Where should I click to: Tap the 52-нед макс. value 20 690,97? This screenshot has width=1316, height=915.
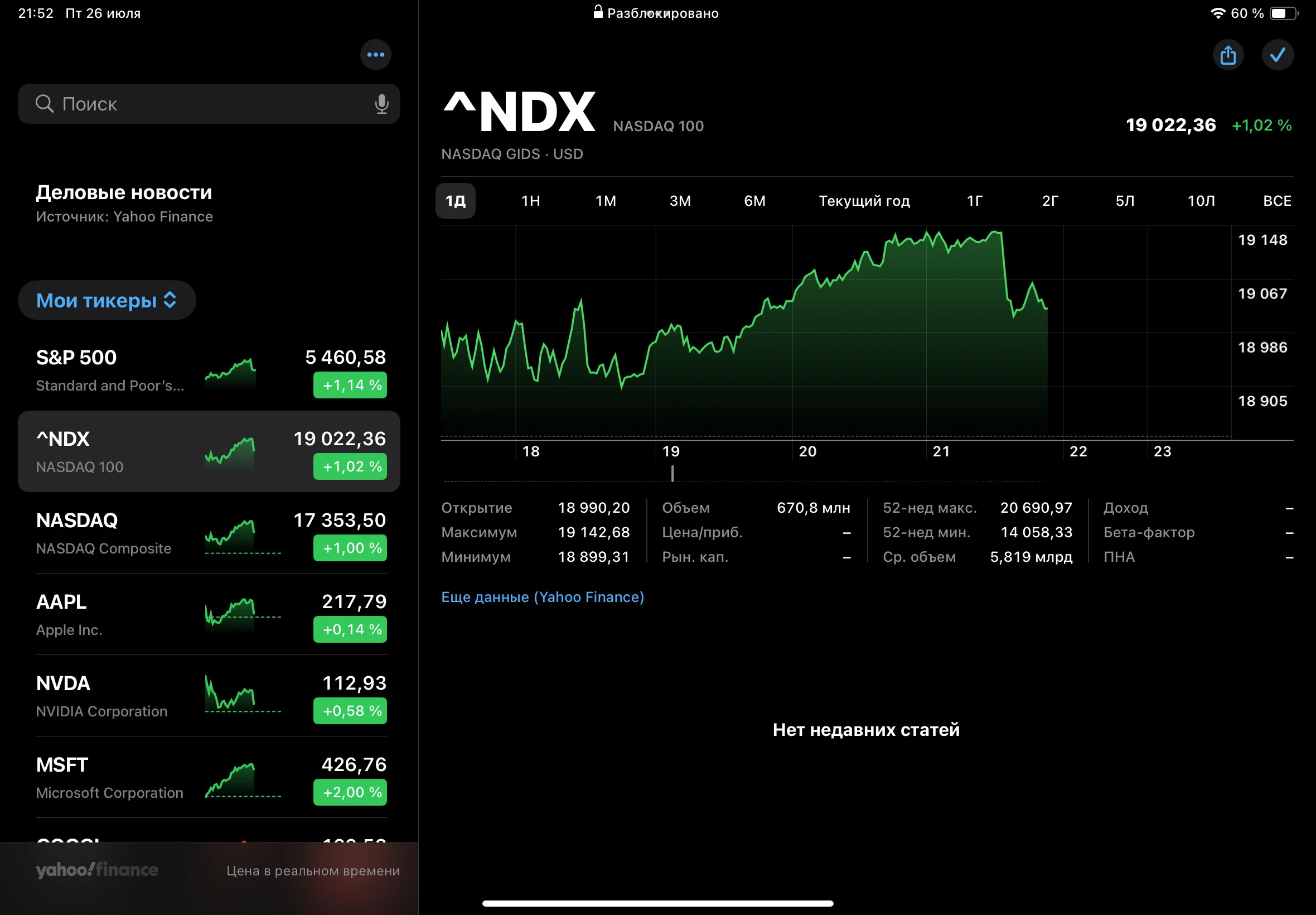coord(1036,507)
